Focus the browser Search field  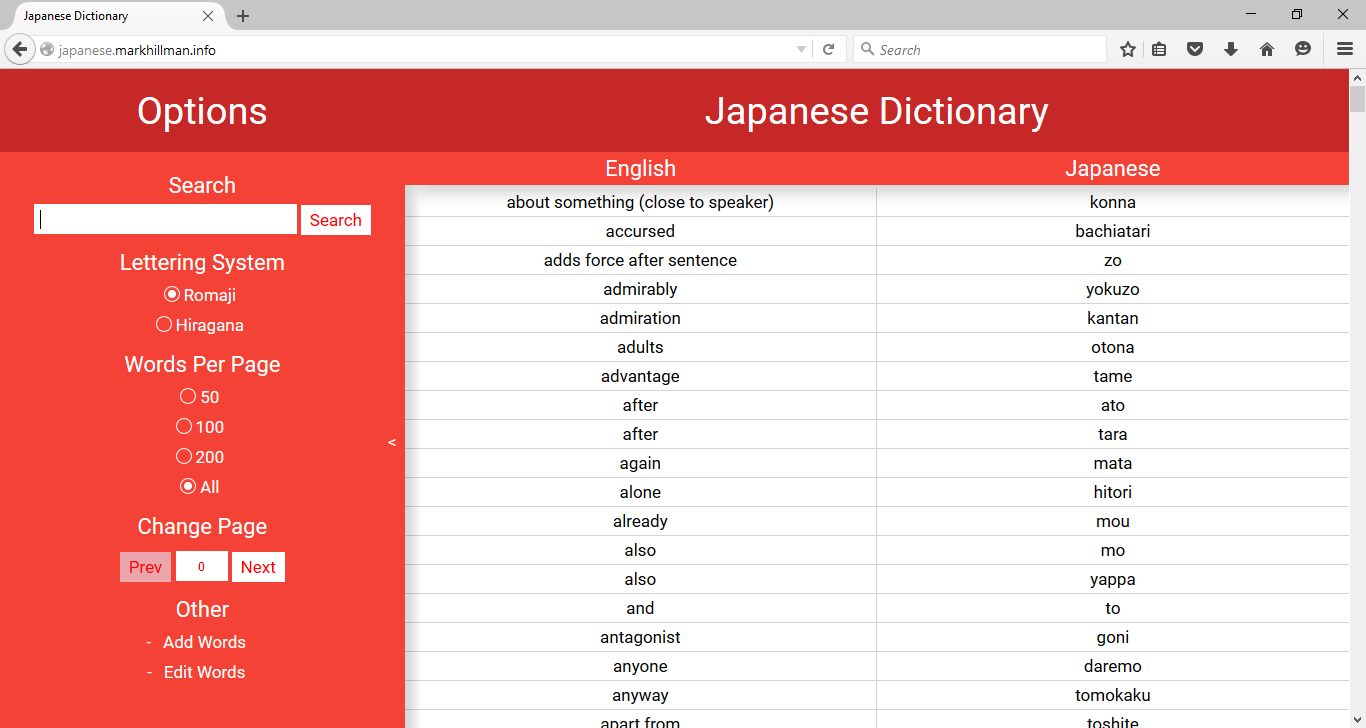pyautogui.click(x=980, y=50)
